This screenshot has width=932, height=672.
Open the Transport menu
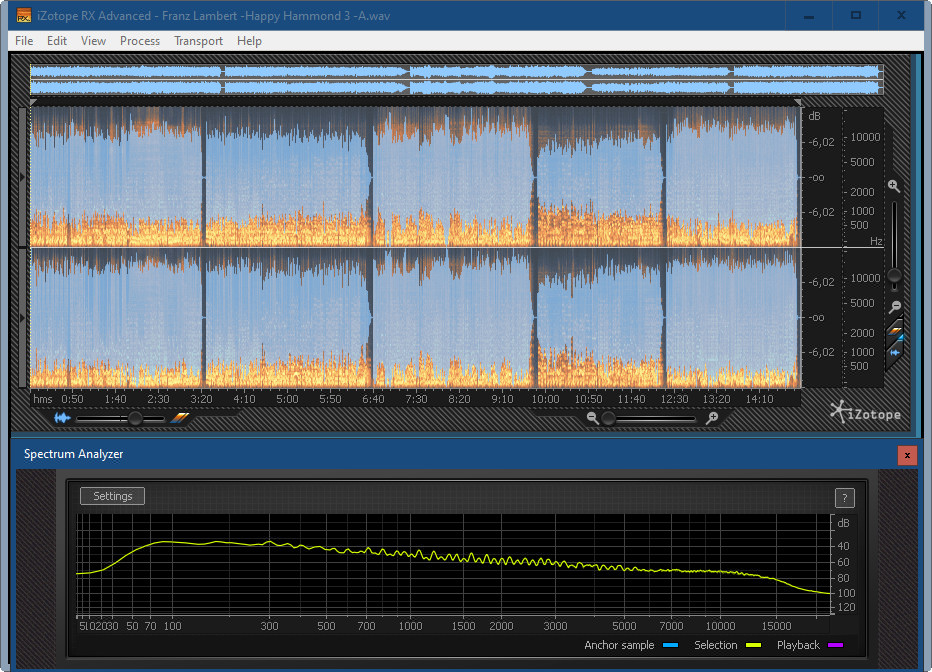[x=198, y=41]
